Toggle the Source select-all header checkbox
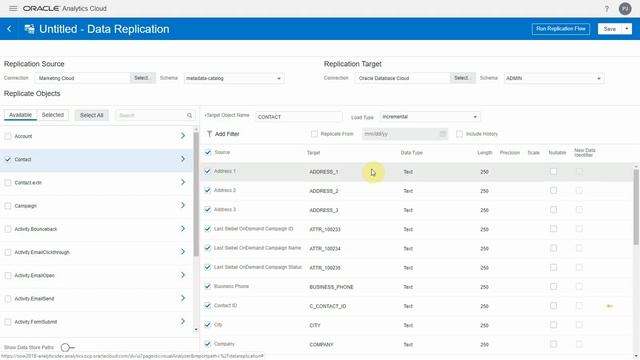The image size is (640, 360). 208,152
